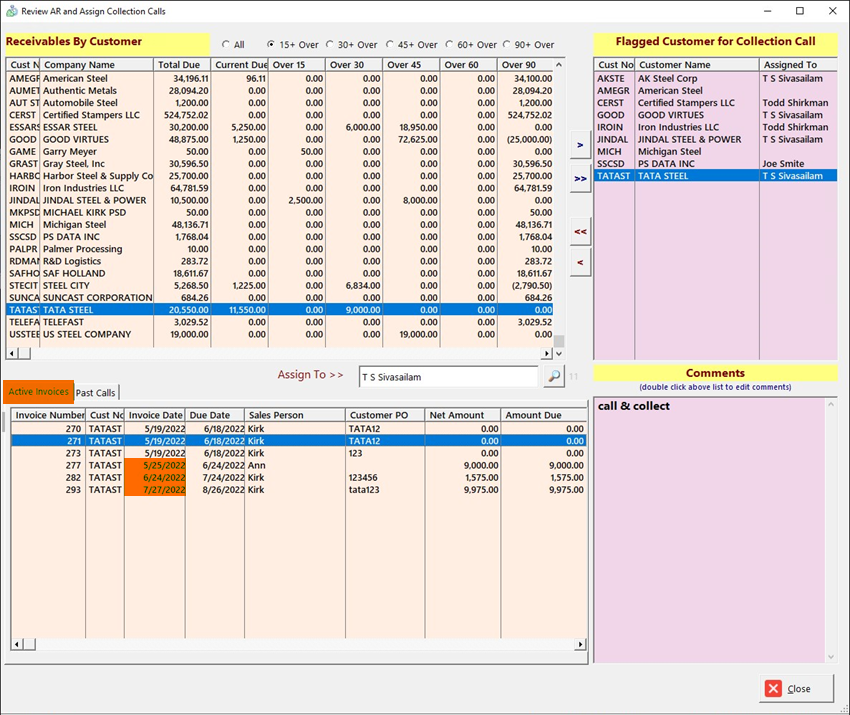Click inside the Comments text area
850x715 pixels.
coord(709,530)
